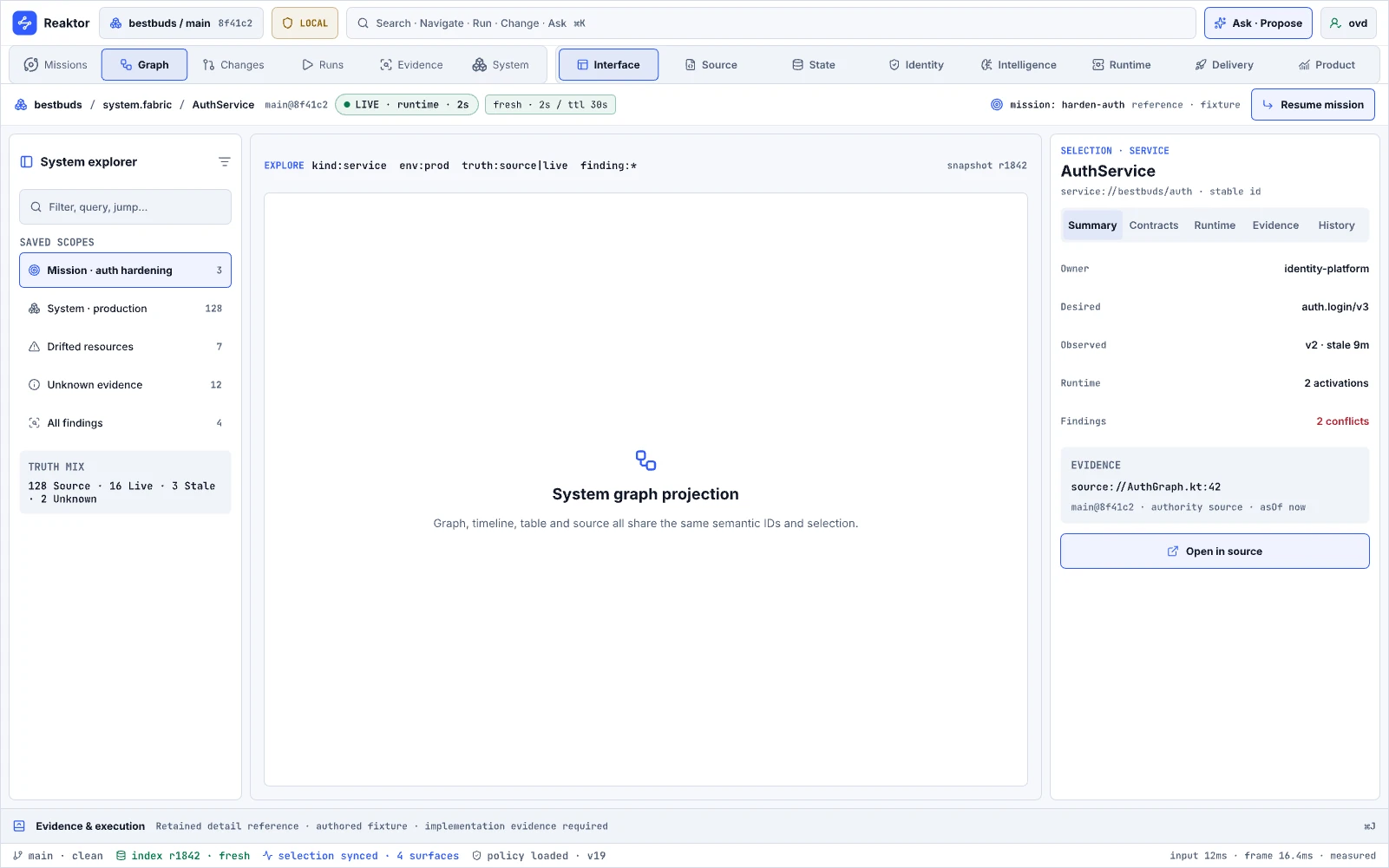Toggle the LIVE runtime status pill

click(x=407, y=105)
